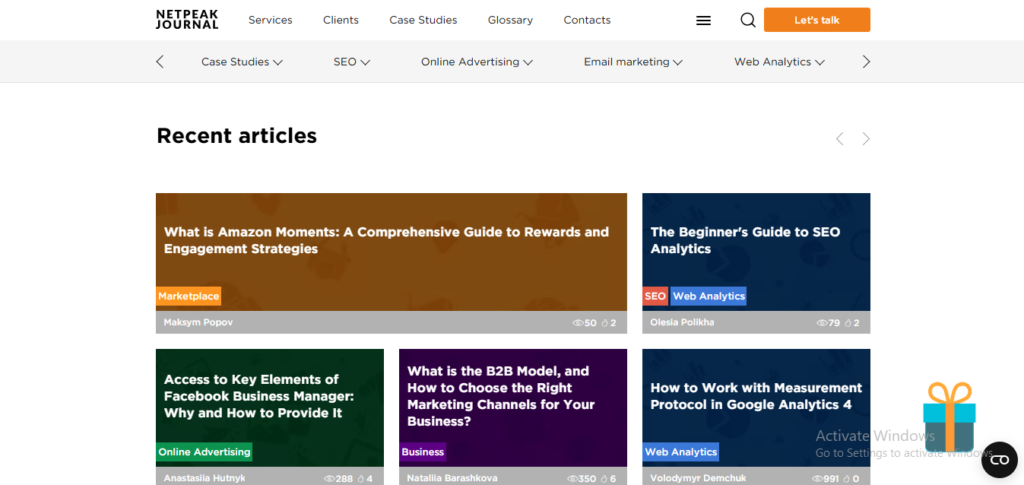Click views eye icon on Facebook Business Manager card
Screen dimensions: 1024x485
click(329, 478)
